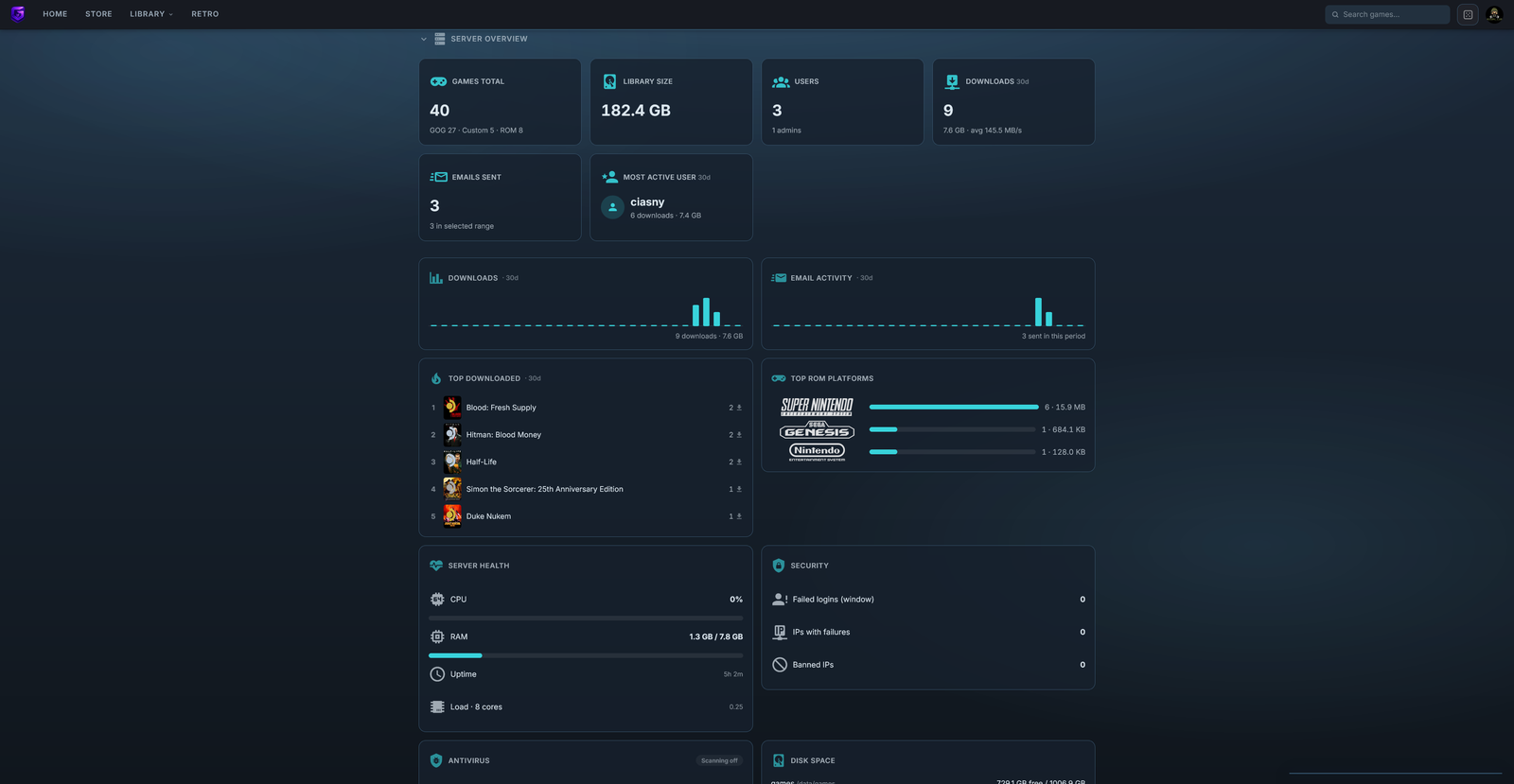This screenshot has width=1514, height=784.
Task: Click the Nintendo Entertainment System logo
Action: point(817,452)
